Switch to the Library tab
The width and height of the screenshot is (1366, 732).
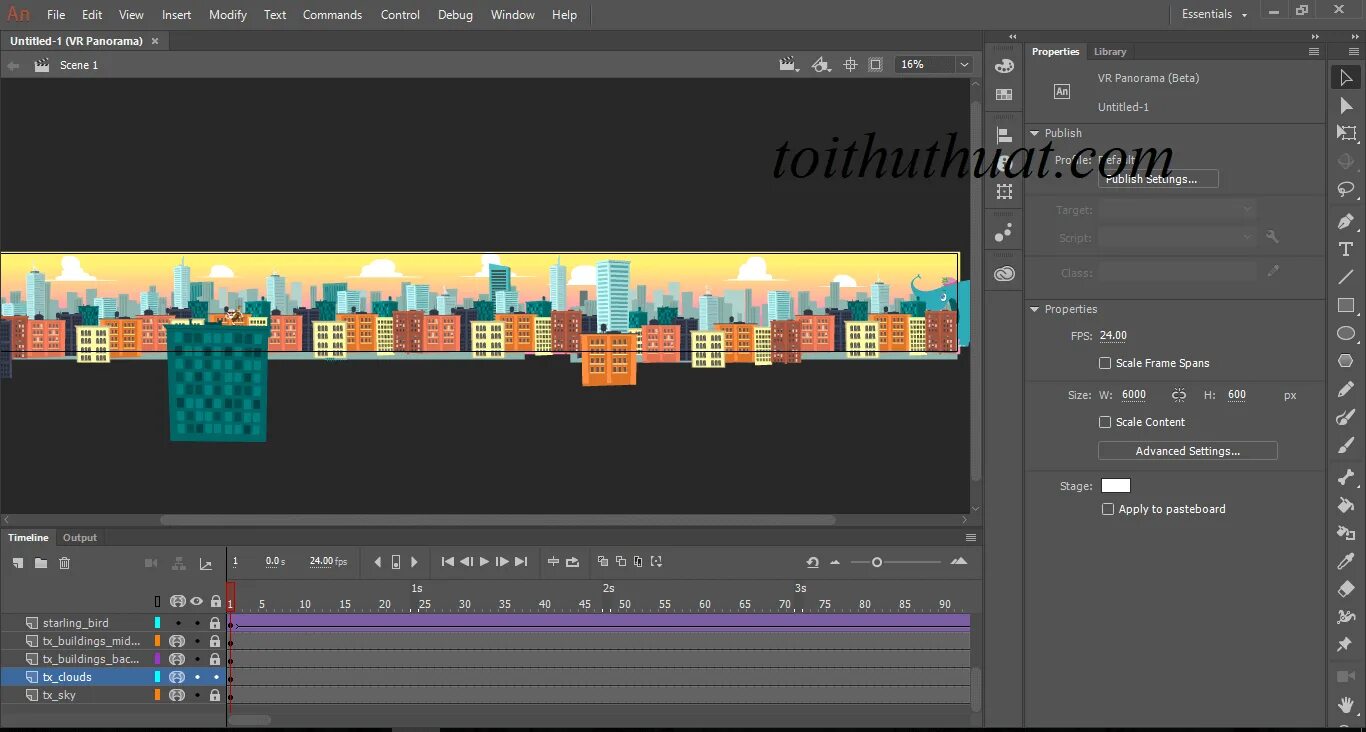(1110, 51)
